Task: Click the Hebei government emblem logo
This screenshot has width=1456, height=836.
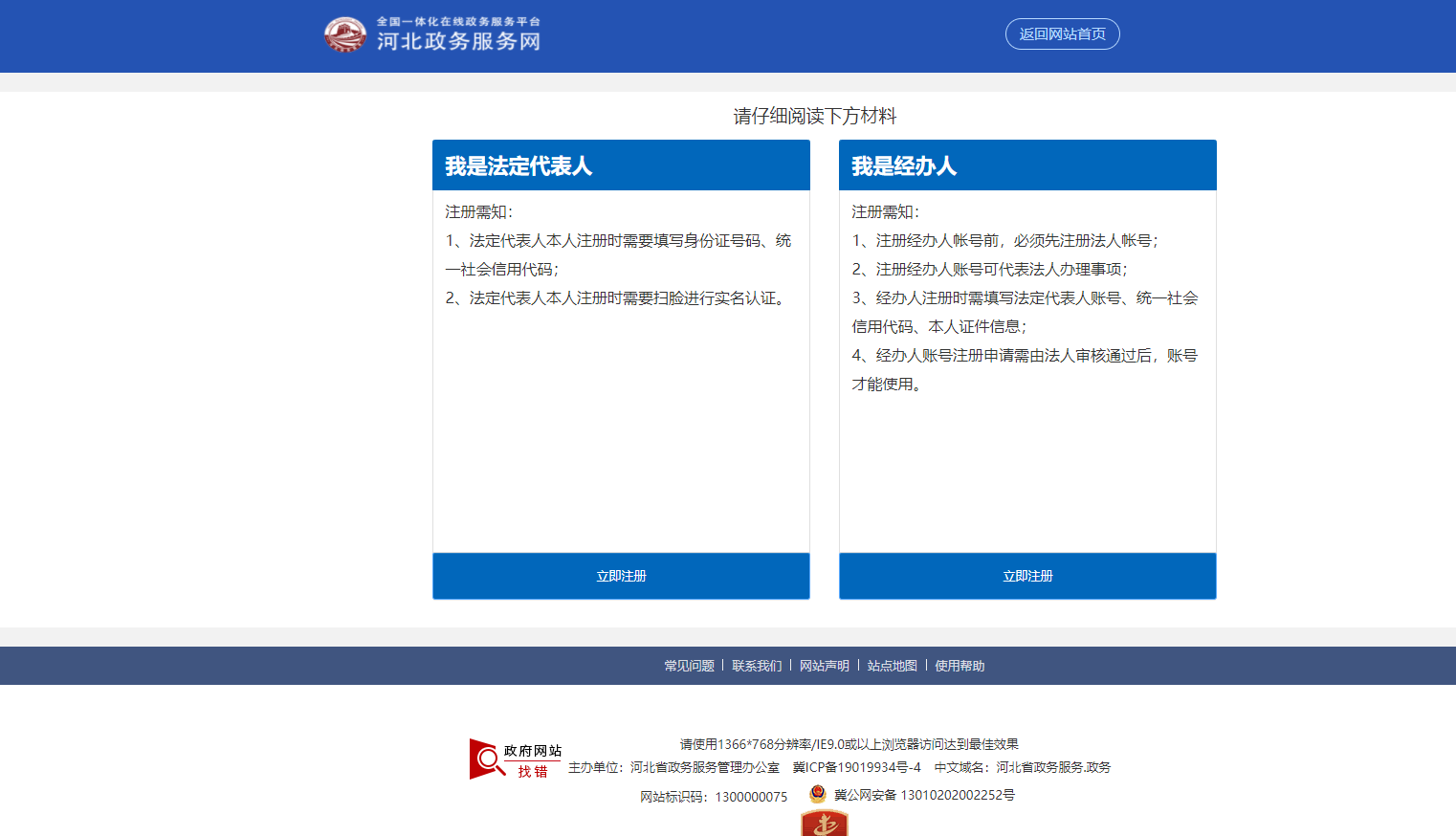Action: [344, 34]
